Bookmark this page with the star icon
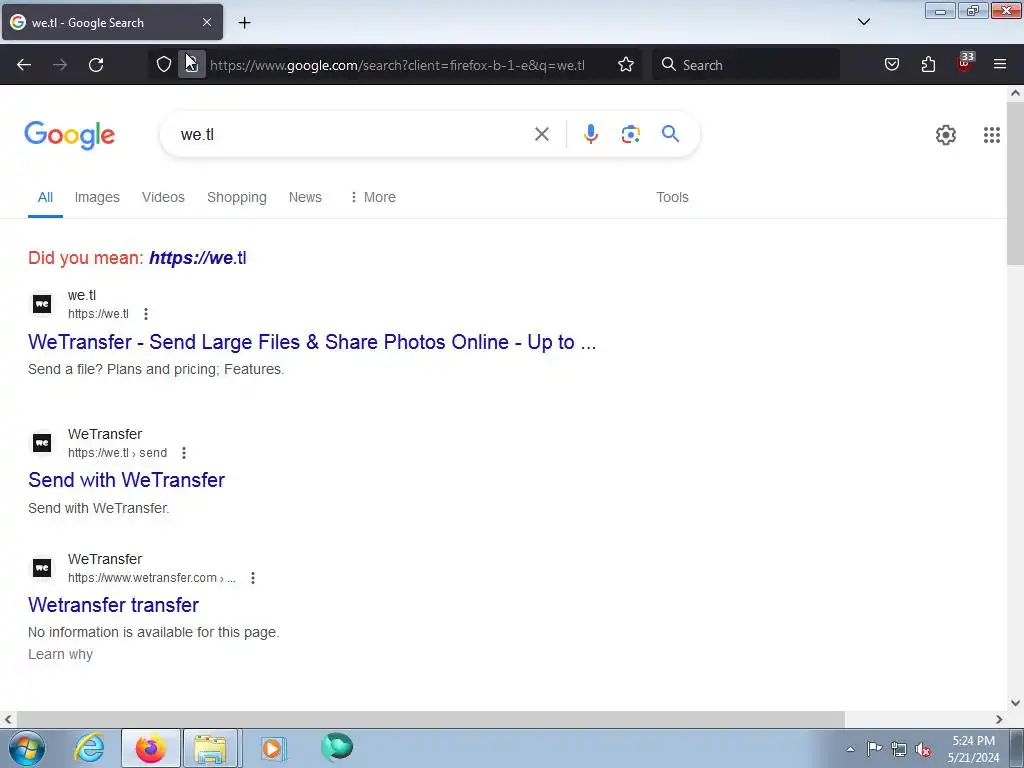 626,64
